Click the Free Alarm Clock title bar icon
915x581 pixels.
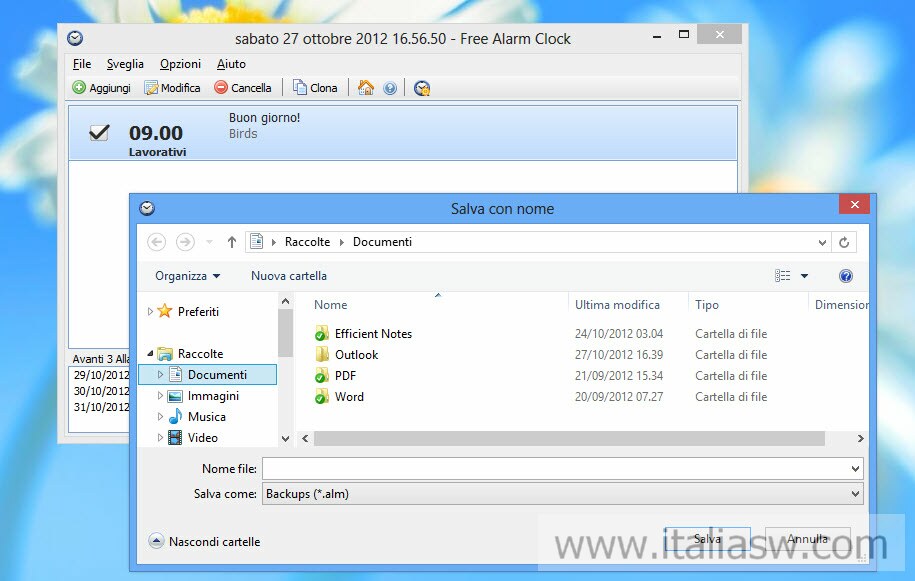click(x=75, y=38)
